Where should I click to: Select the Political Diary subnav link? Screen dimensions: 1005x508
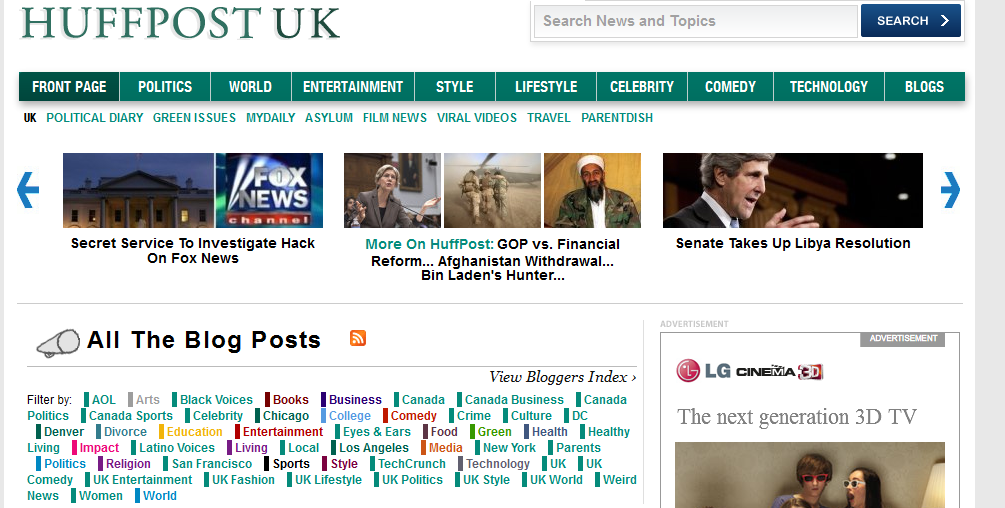tap(95, 118)
